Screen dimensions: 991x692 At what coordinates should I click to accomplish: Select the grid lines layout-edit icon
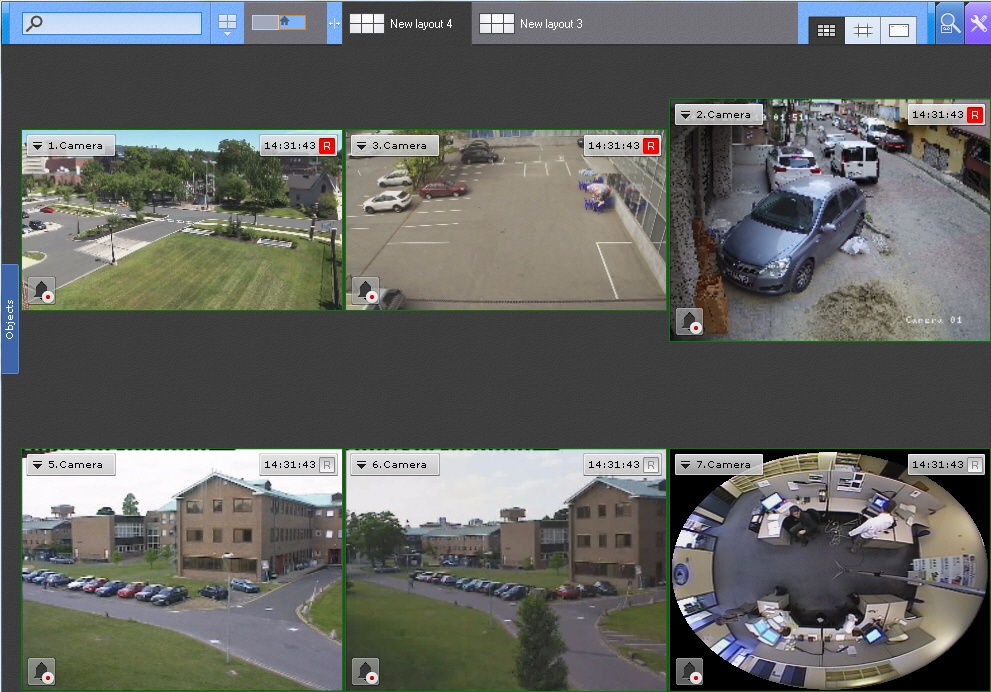[x=863, y=30]
